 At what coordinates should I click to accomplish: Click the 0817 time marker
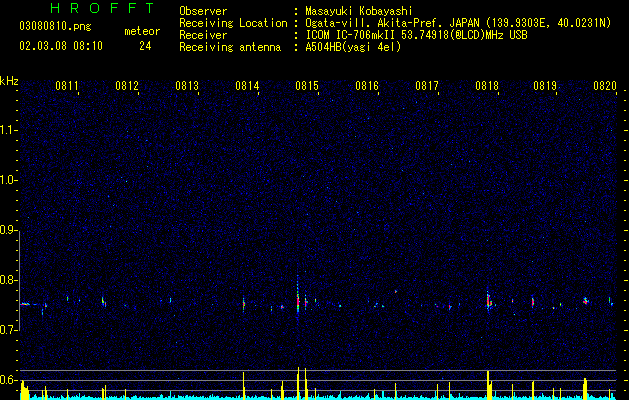(x=427, y=86)
